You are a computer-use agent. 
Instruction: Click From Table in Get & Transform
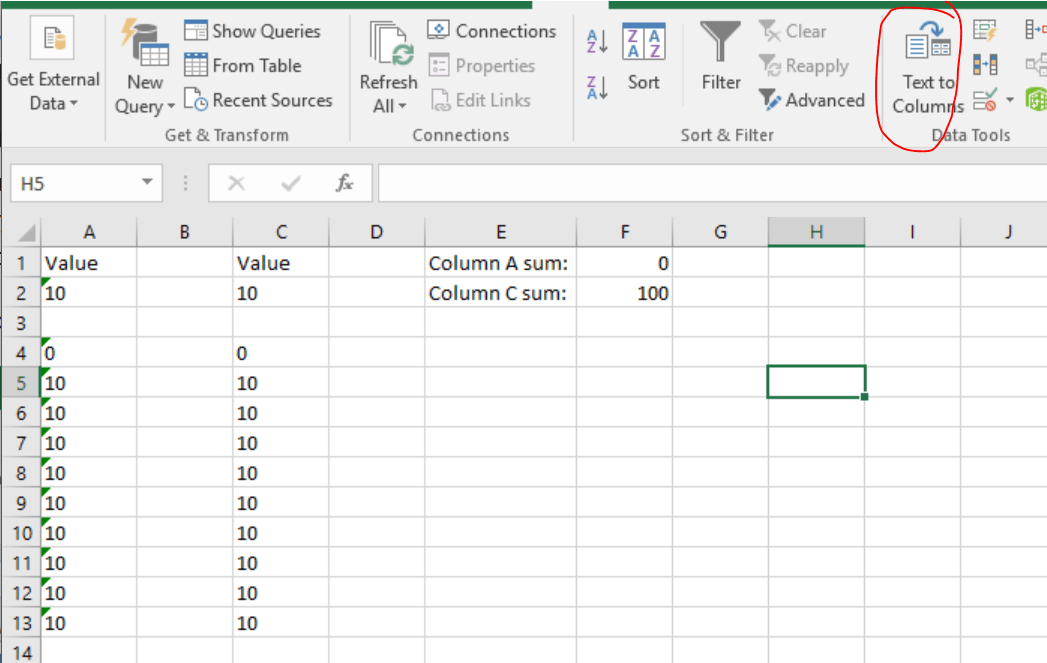(243, 66)
